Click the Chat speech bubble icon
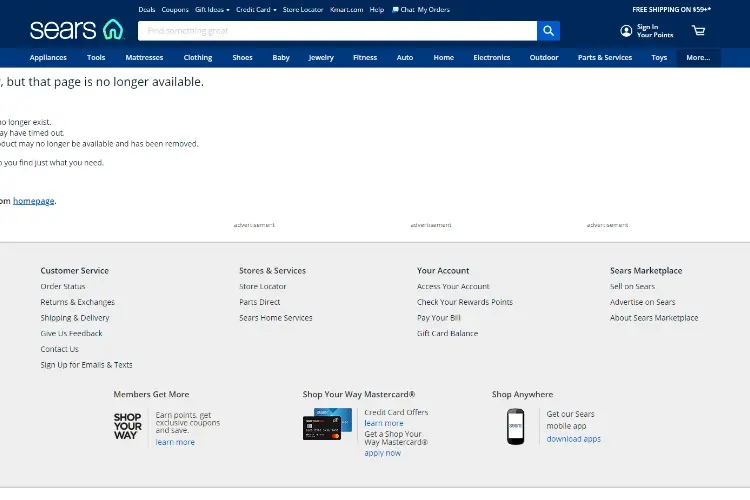Screen dimensions: 750x500 395,10
